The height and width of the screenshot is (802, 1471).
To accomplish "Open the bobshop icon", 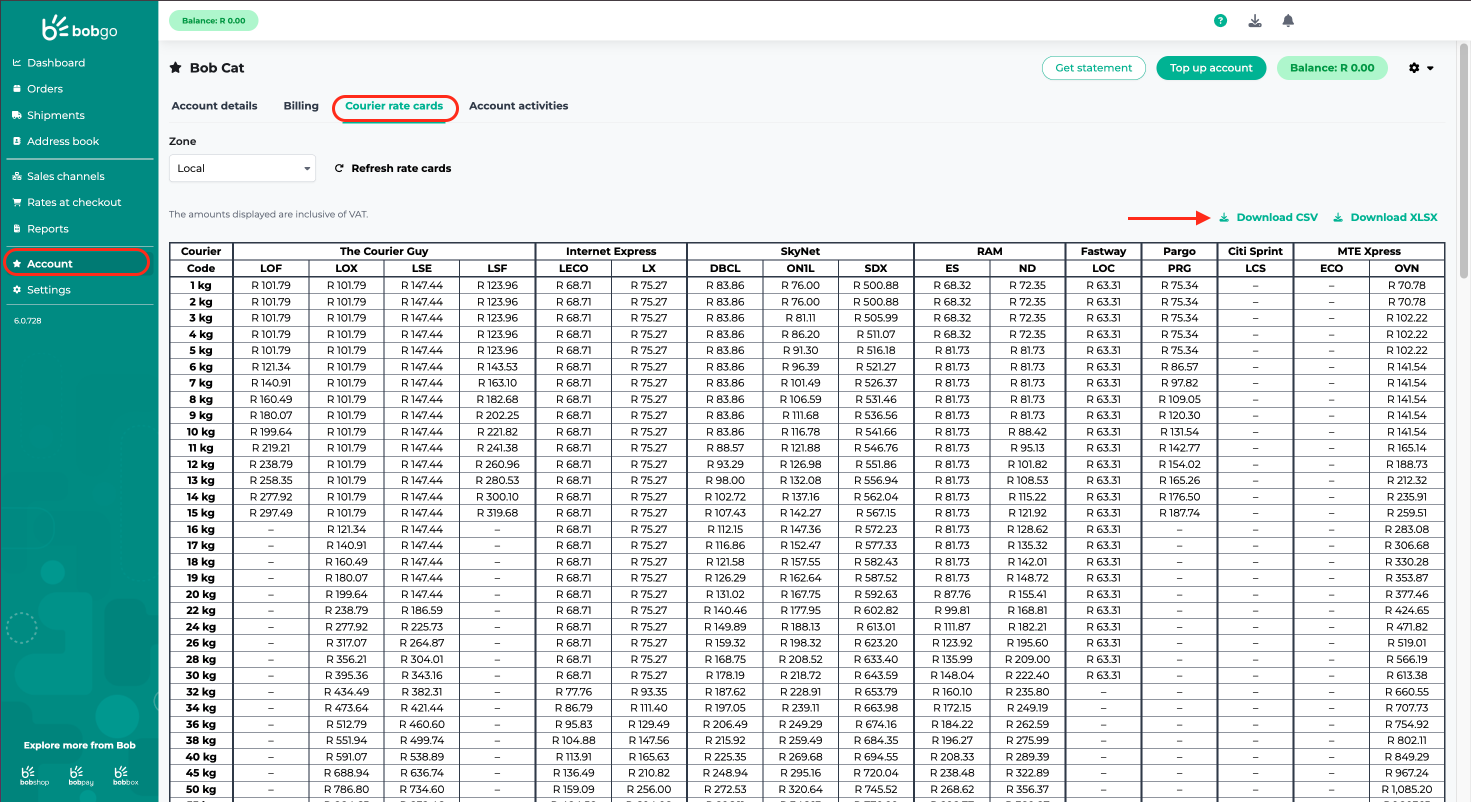I will tap(34, 775).
